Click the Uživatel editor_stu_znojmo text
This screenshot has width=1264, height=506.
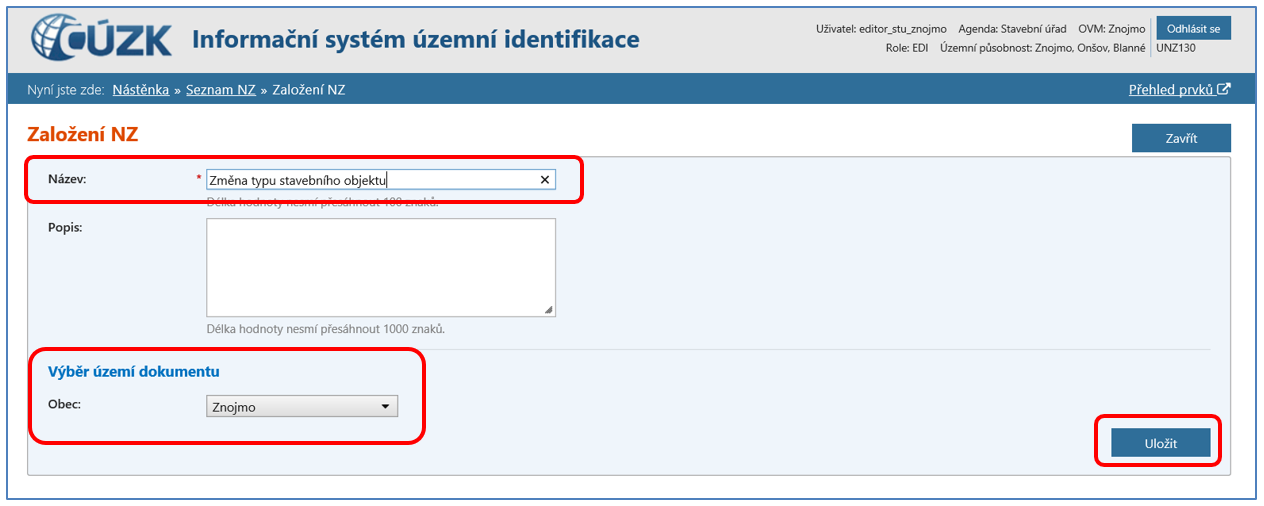coord(881,29)
